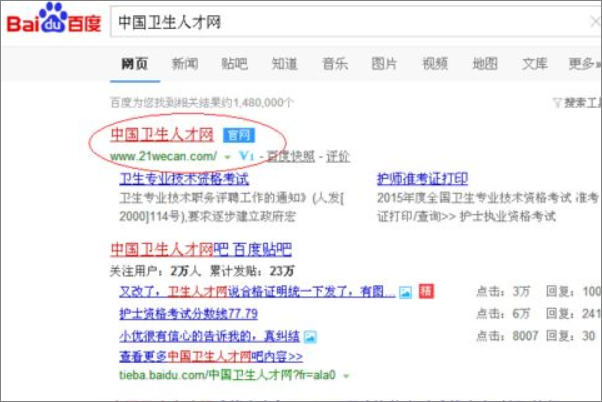Switch to the 图片 tab
The width and height of the screenshot is (602, 402).
384,64
